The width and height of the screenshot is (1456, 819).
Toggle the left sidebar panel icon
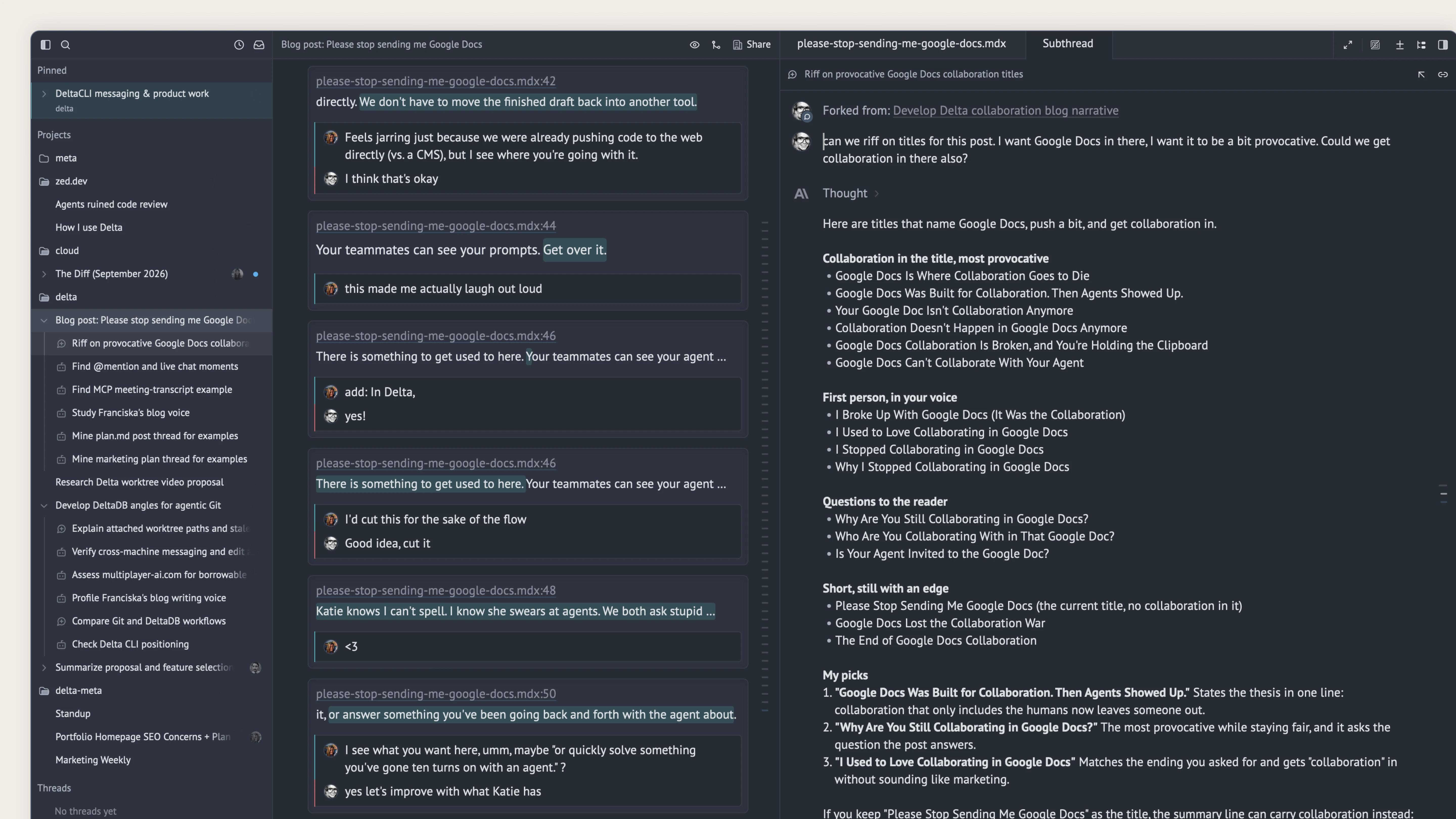tap(46, 45)
